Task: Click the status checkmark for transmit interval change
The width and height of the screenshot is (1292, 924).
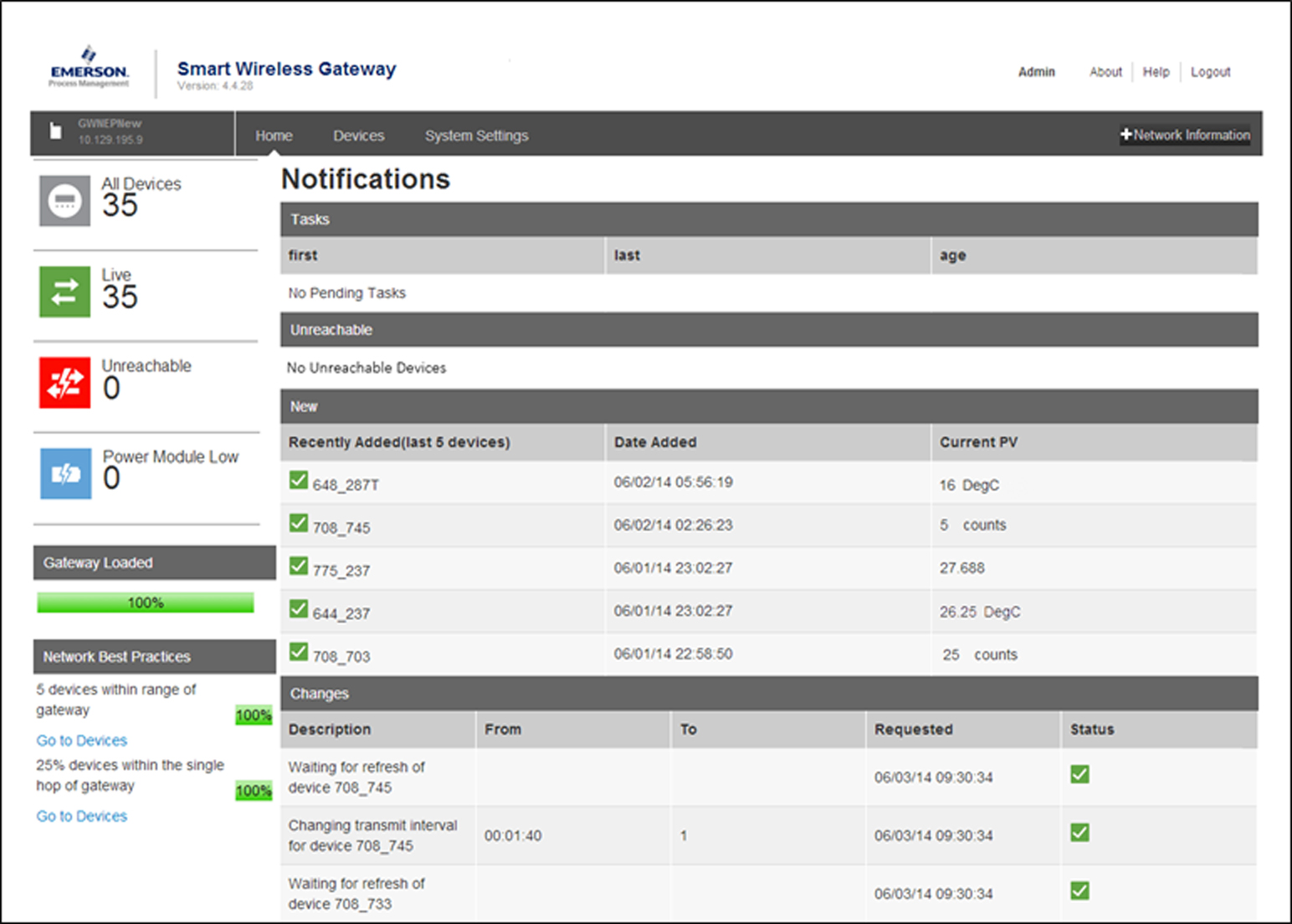Action: pyautogui.click(x=1079, y=833)
